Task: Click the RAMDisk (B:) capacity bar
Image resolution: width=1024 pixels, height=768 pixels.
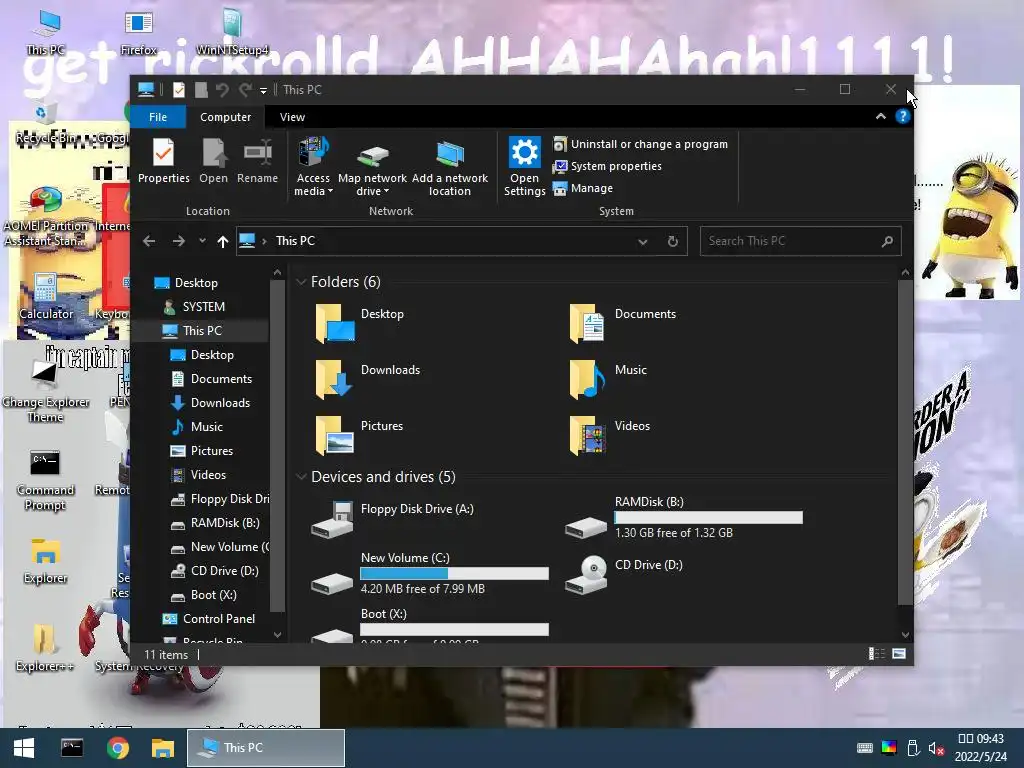Action: pos(709,517)
